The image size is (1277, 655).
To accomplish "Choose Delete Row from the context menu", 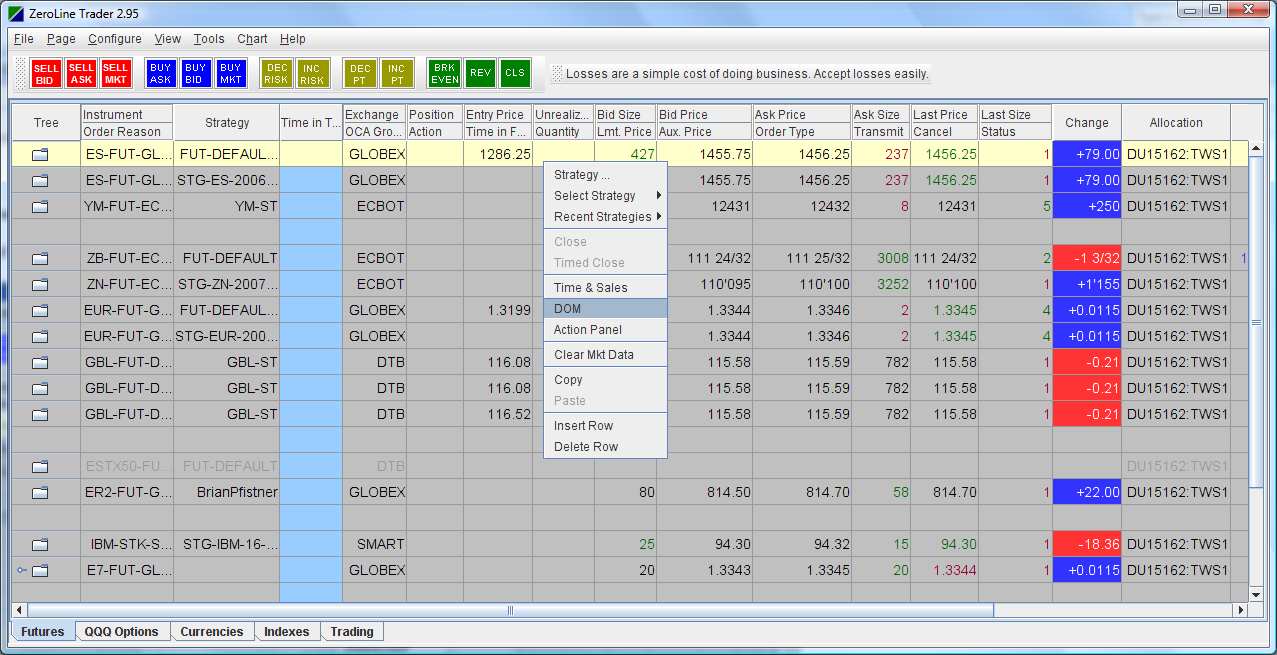I will [605, 447].
